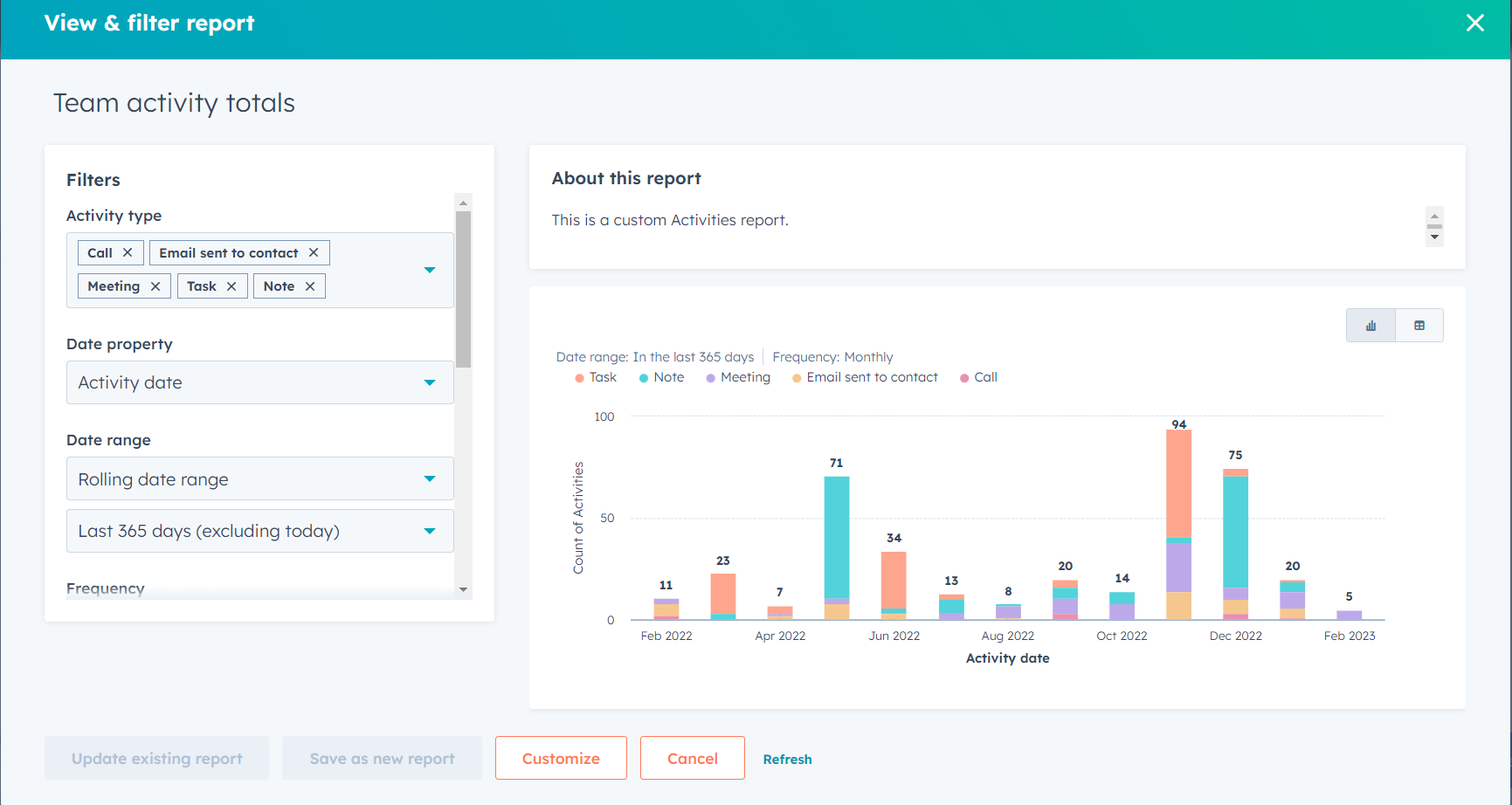Toggle the Task series in the legend
The height and width of the screenshot is (805, 1512).
(596, 376)
